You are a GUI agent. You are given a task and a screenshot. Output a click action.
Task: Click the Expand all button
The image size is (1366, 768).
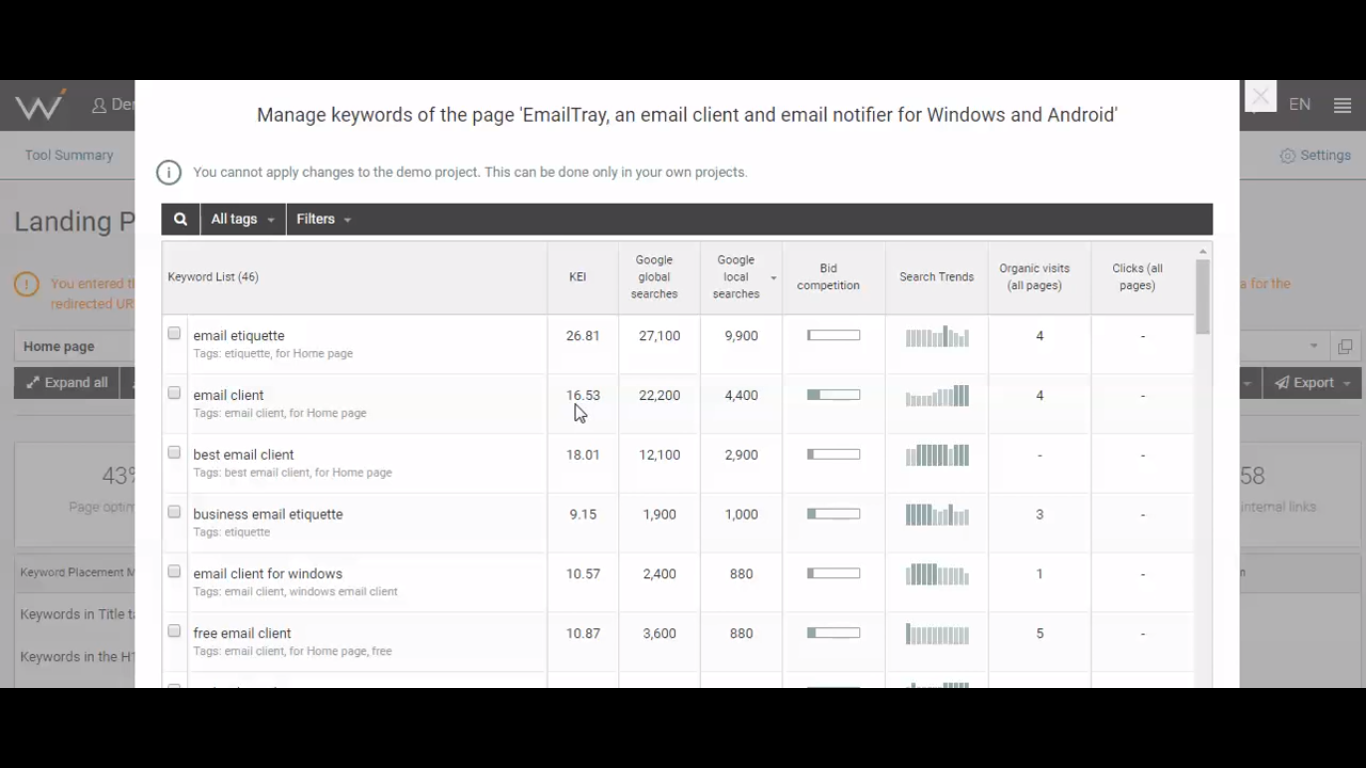pos(67,383)
